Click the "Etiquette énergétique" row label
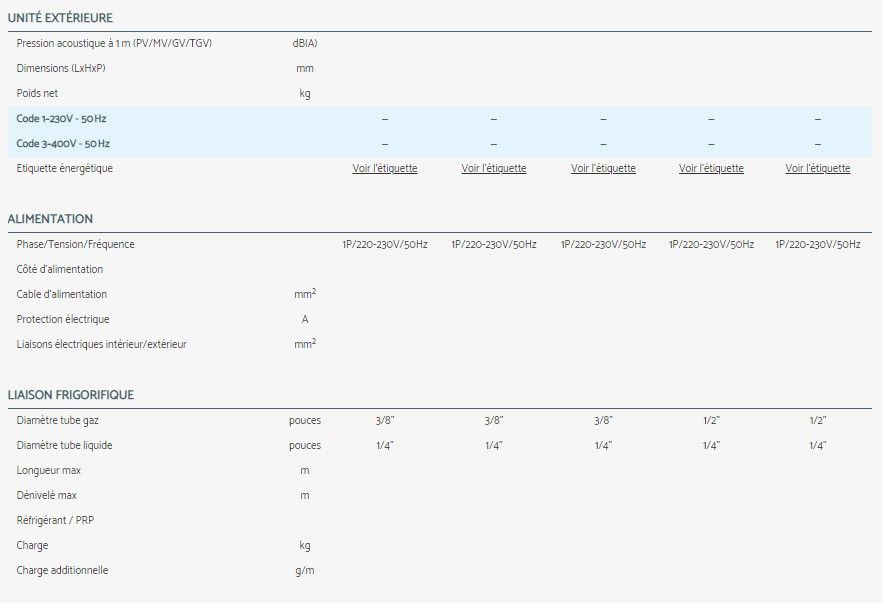882x603 pixels. (x=65, y=168)
